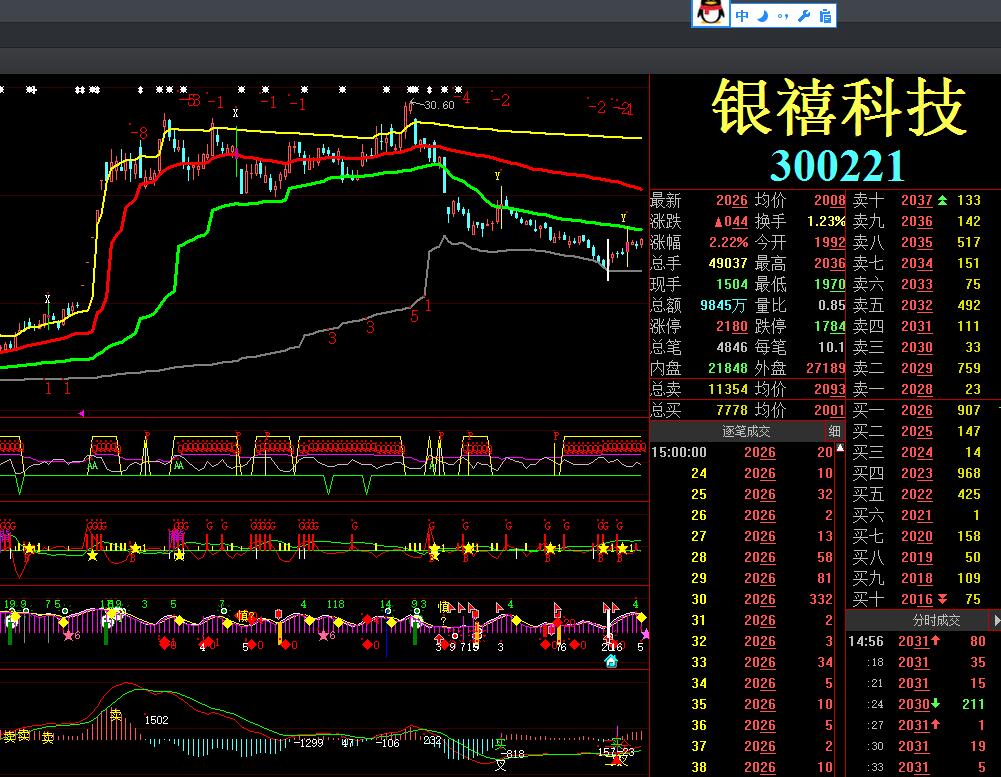Screen dimensions: 1001x777
Task: Select 买四 volume 968
Action: click(969, 474)
